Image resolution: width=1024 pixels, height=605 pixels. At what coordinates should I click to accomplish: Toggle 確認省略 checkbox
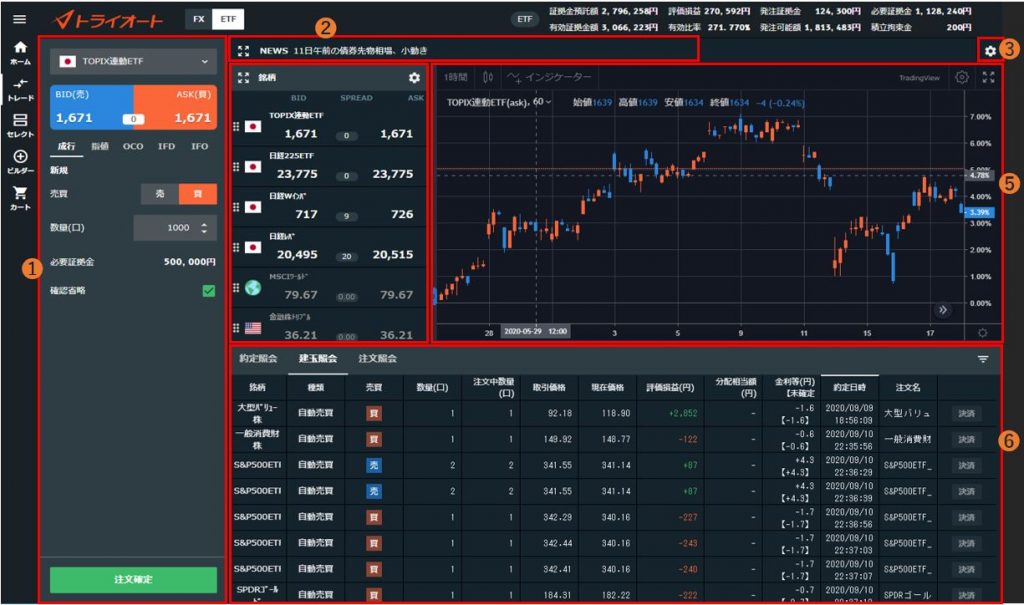pos(209,291)
